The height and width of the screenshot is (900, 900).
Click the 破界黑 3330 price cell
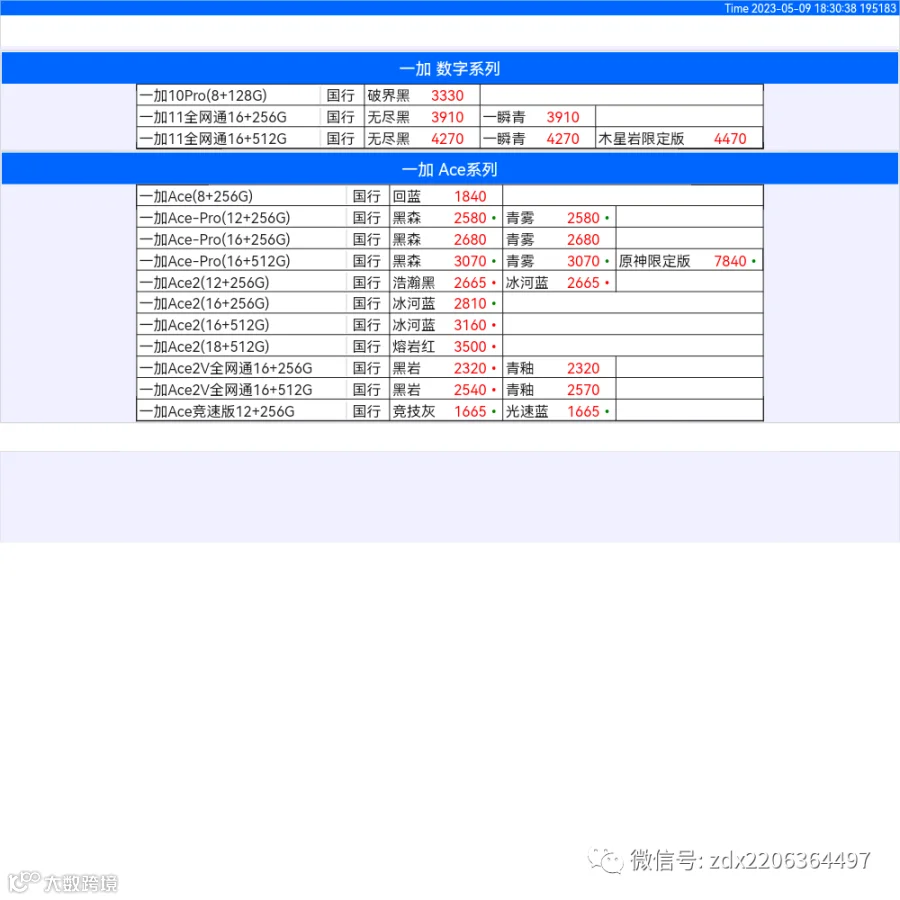(422, 95)
